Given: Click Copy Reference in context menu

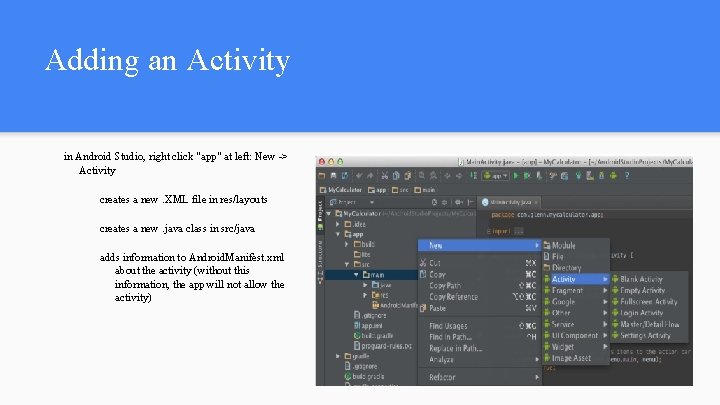Looking at the screenshot, I should pos(479,297).
